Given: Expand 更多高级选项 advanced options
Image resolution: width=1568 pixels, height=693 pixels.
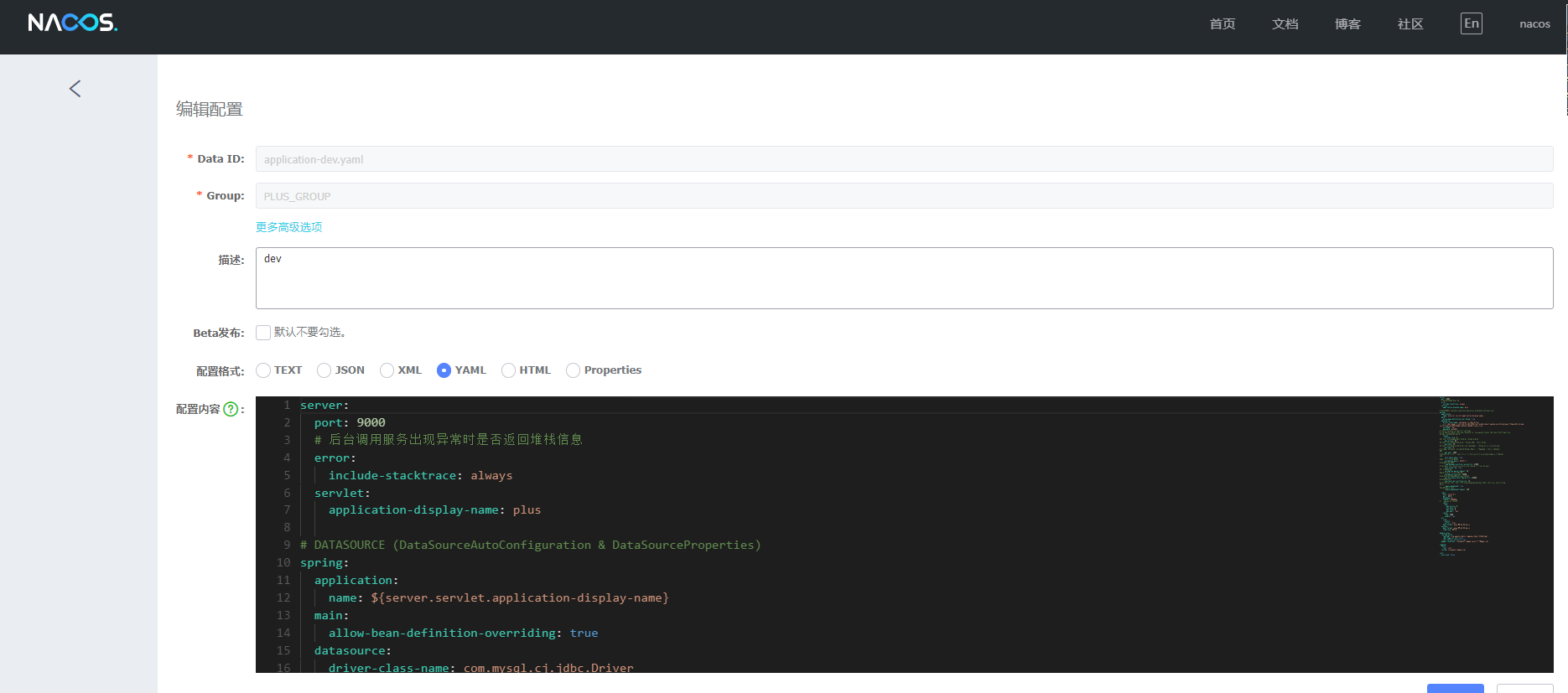Looking at the screenshot, I should (x=288, y=227).
